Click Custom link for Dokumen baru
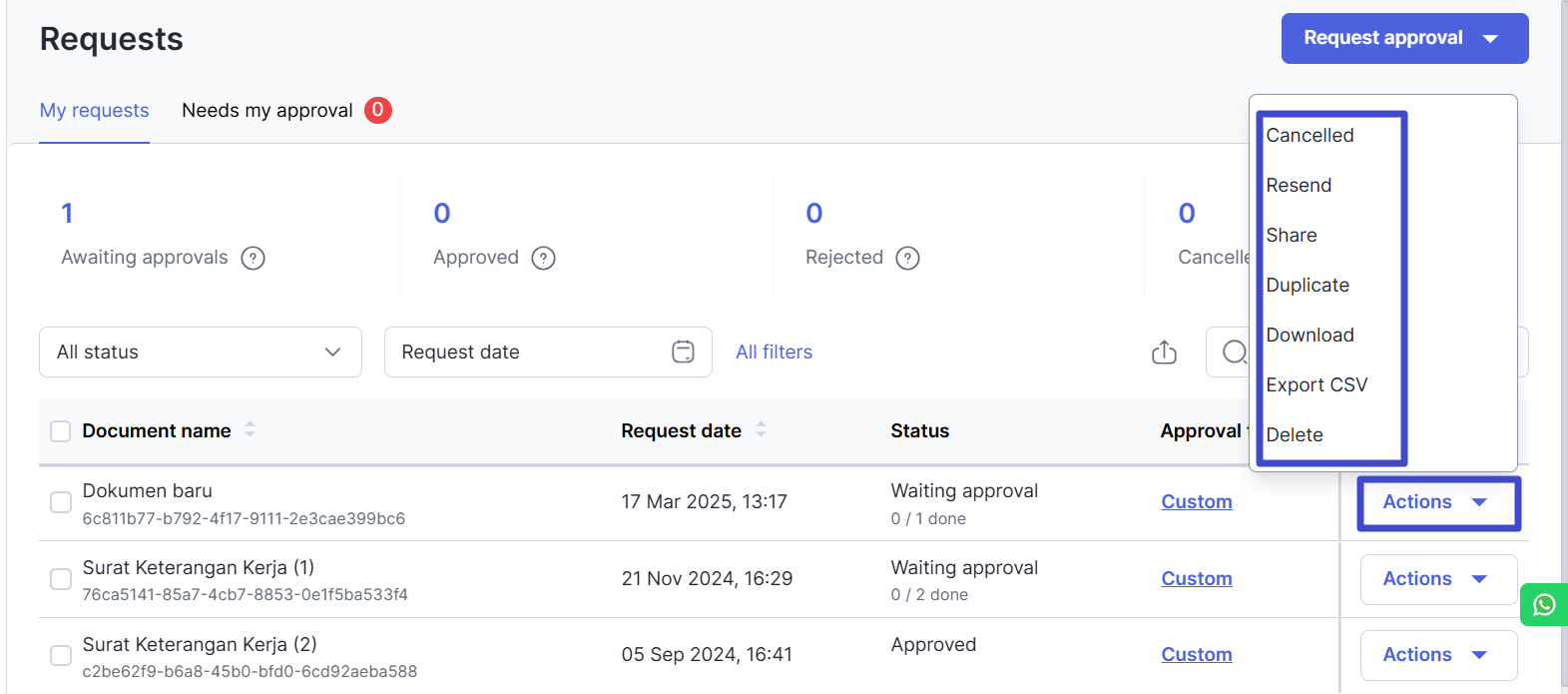 [x=1196, y=502]
